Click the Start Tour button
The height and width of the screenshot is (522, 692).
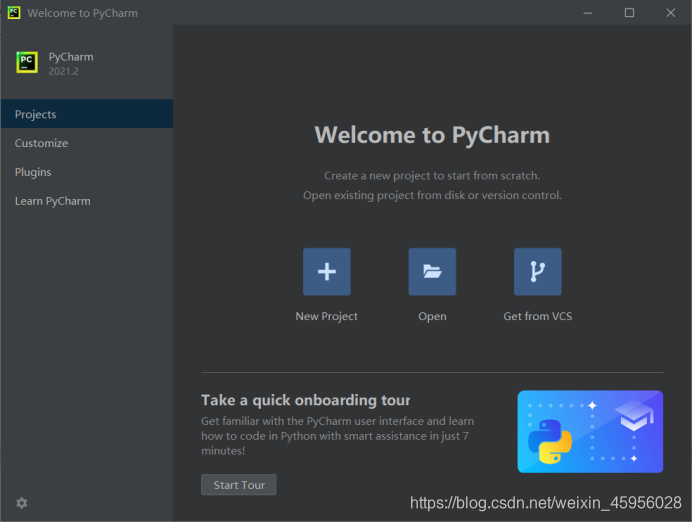239,484
